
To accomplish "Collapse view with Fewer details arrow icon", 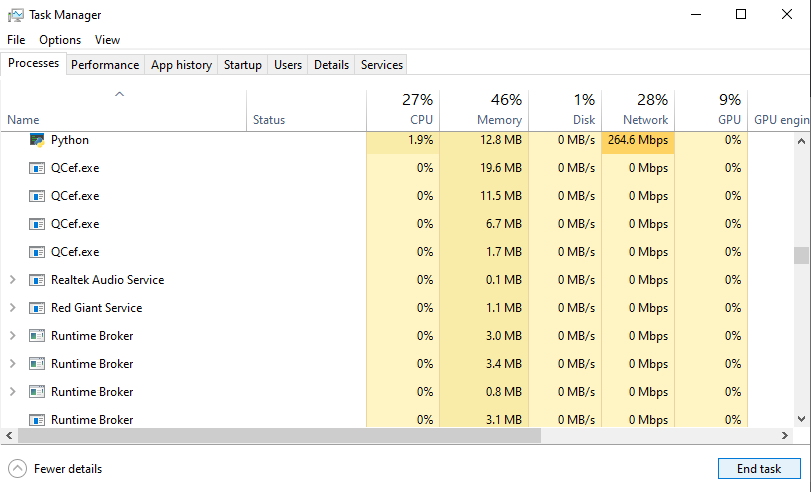I will point(17,468).
